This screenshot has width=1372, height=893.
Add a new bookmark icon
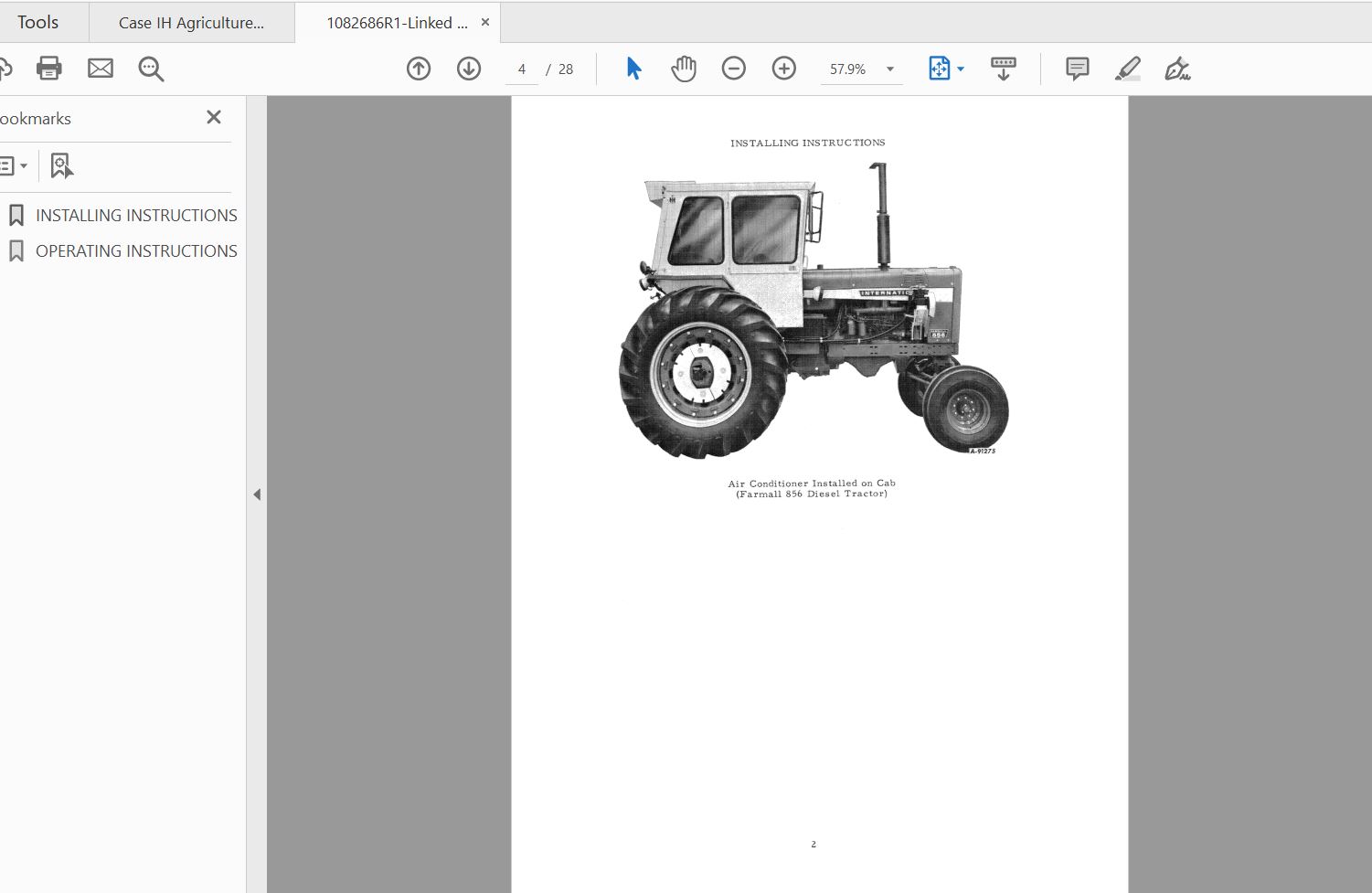click(61, 166)
